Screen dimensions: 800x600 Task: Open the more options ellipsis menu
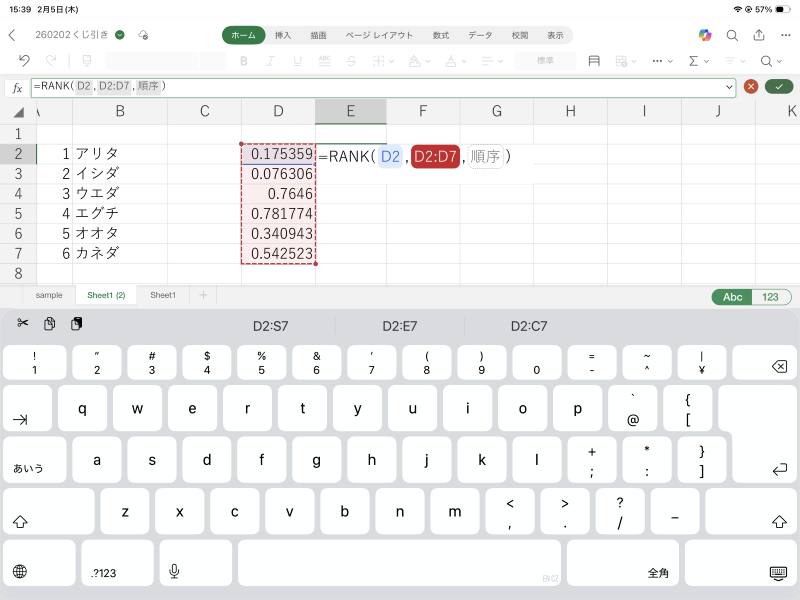(x=786, y=35)
